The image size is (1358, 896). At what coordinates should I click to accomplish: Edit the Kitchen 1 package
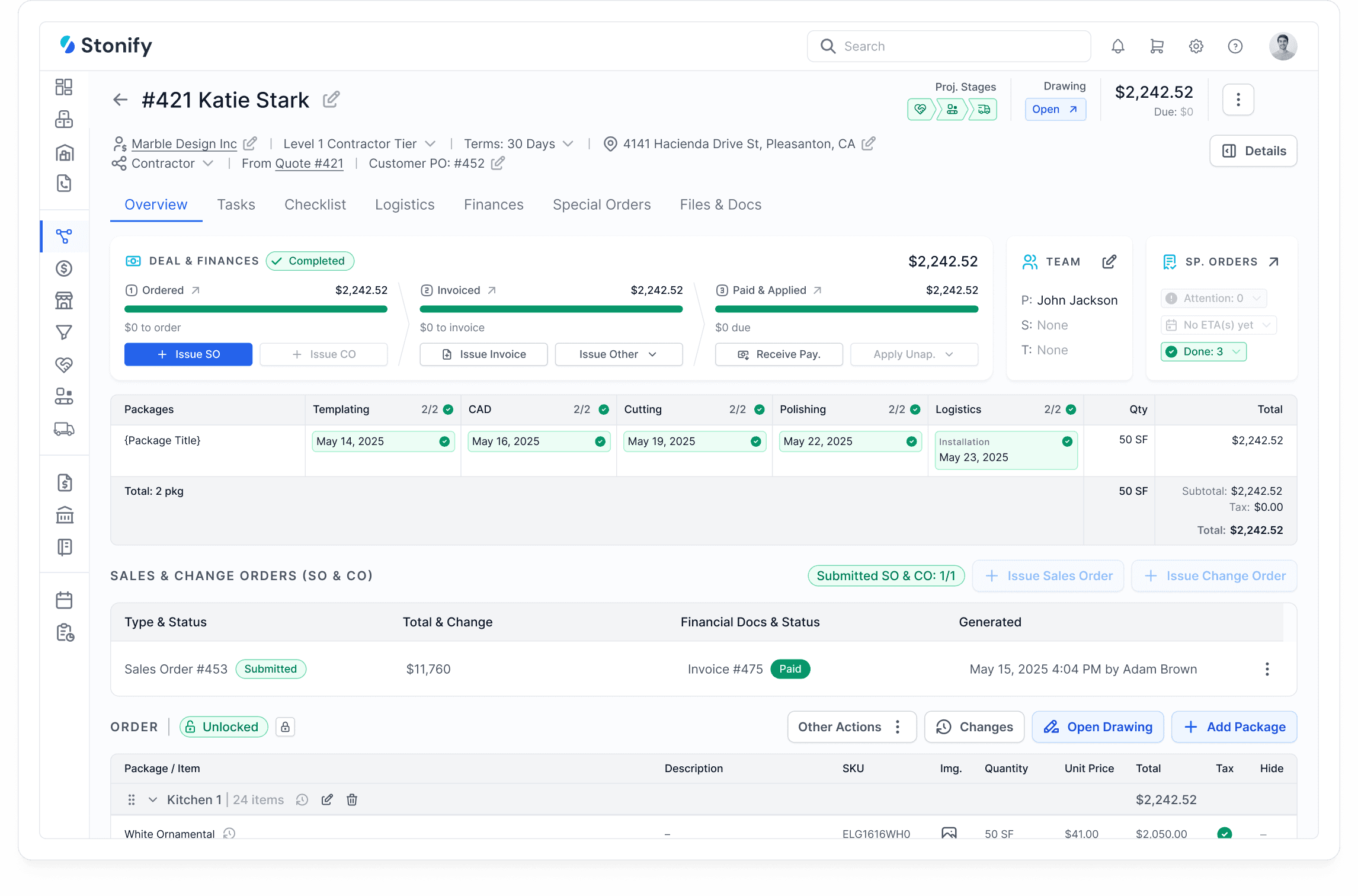point(327,800)
